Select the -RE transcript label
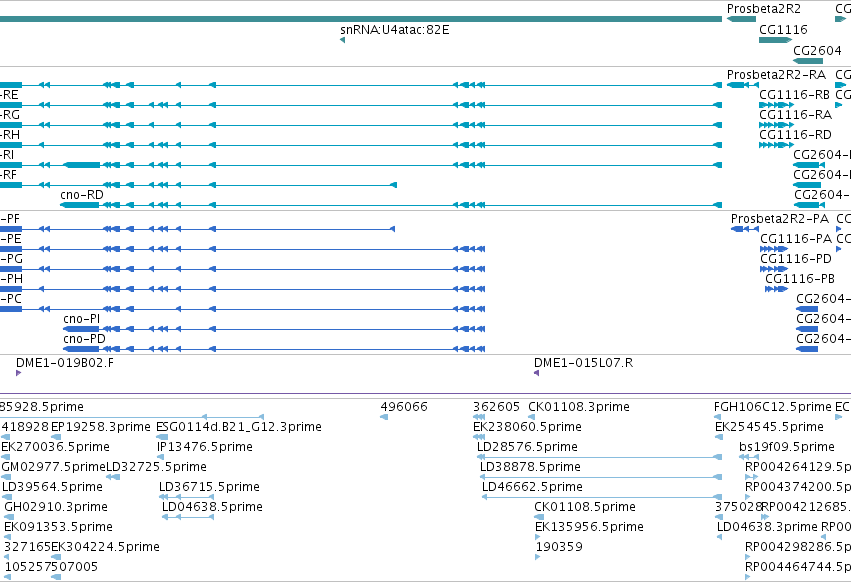The image size is (851, 582). coord(10,94)
